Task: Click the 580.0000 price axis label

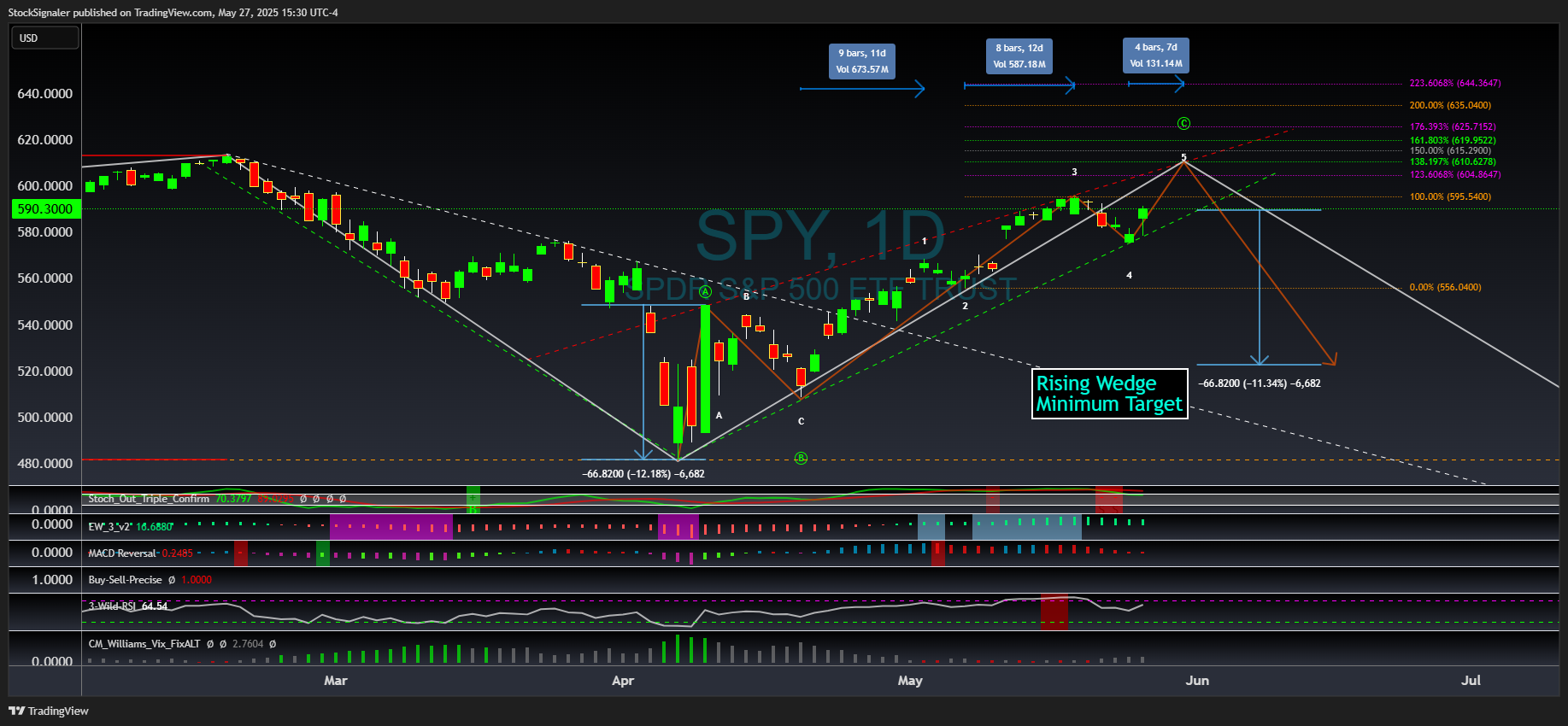Action: pyautogui.click(x=44, y=231)
